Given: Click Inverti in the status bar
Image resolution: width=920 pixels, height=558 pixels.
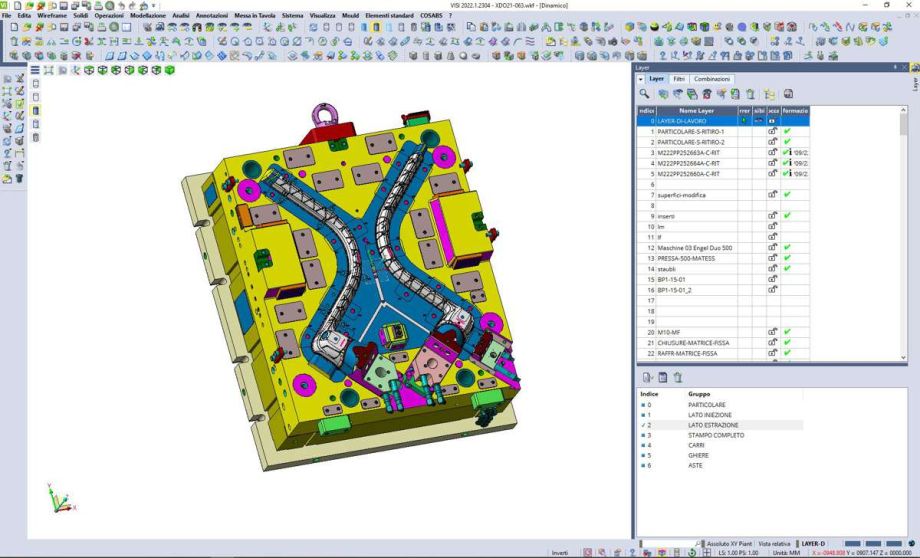Looking at the screenshot, I should click(560, 553).
